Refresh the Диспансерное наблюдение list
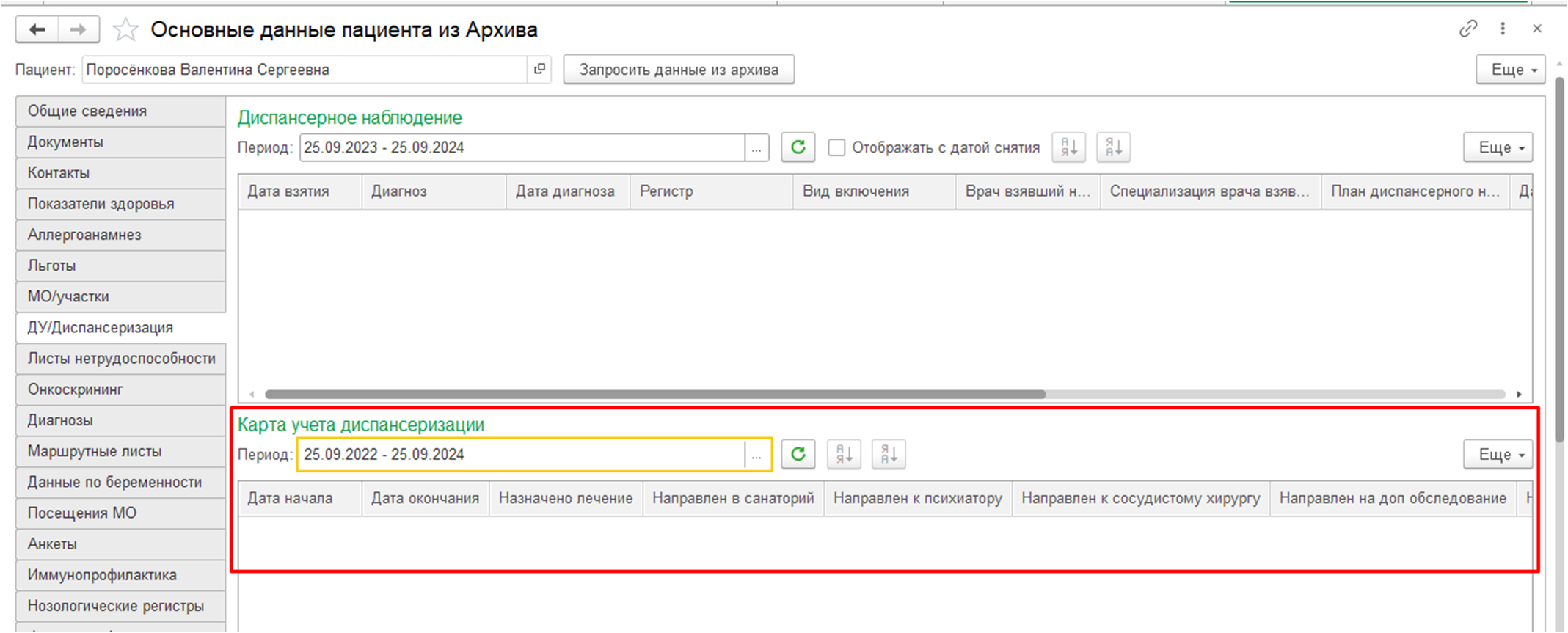1568x633 pixels. (798, 147)
